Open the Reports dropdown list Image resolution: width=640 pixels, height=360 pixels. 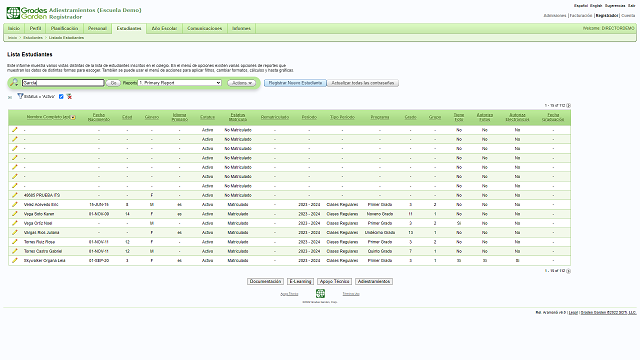180,83
